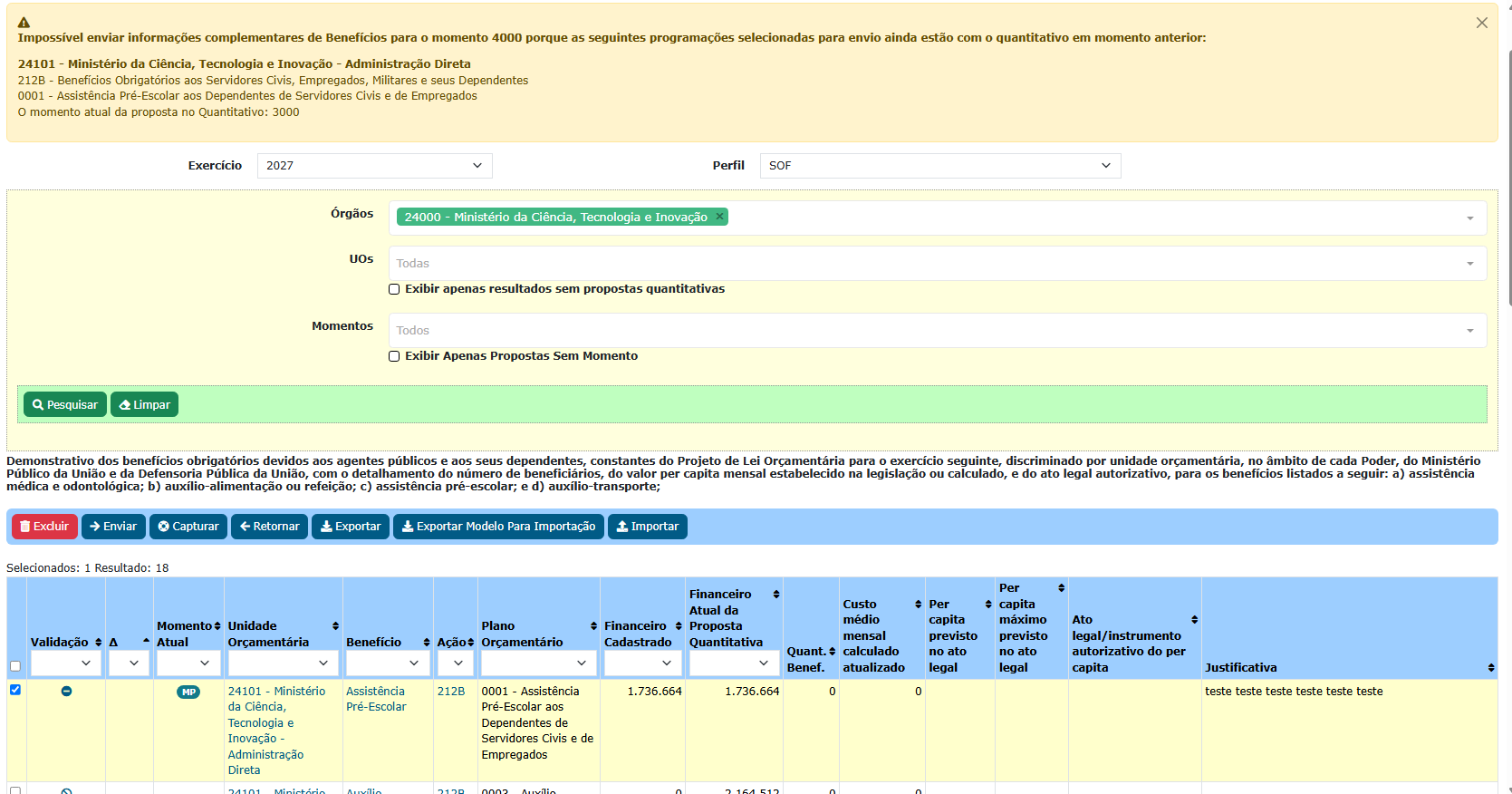The image size is (1512, 794).
Task: Enable Exibir apenas resultados sem propostas quantitativas
Action: click(x=394, y=289)
